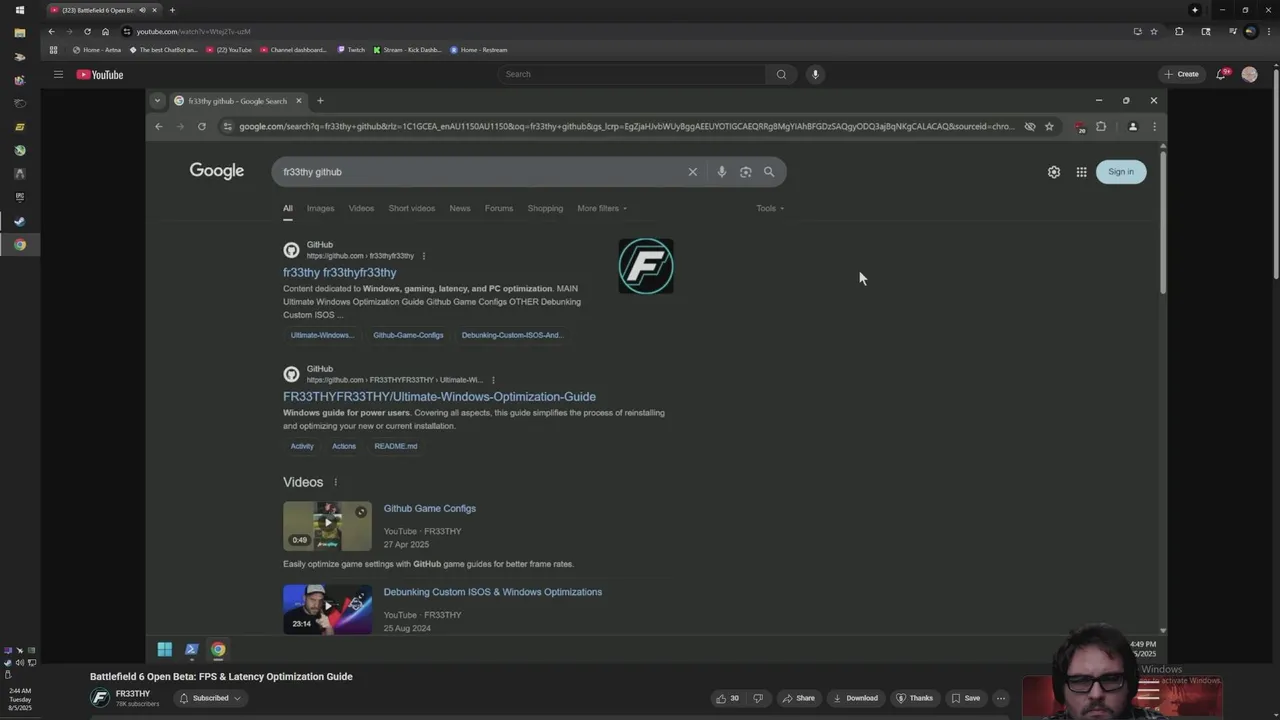The image size is (1280, 720).
Task: Open Debunking Custom ISOS video title link
Action: tap(493, 592)
